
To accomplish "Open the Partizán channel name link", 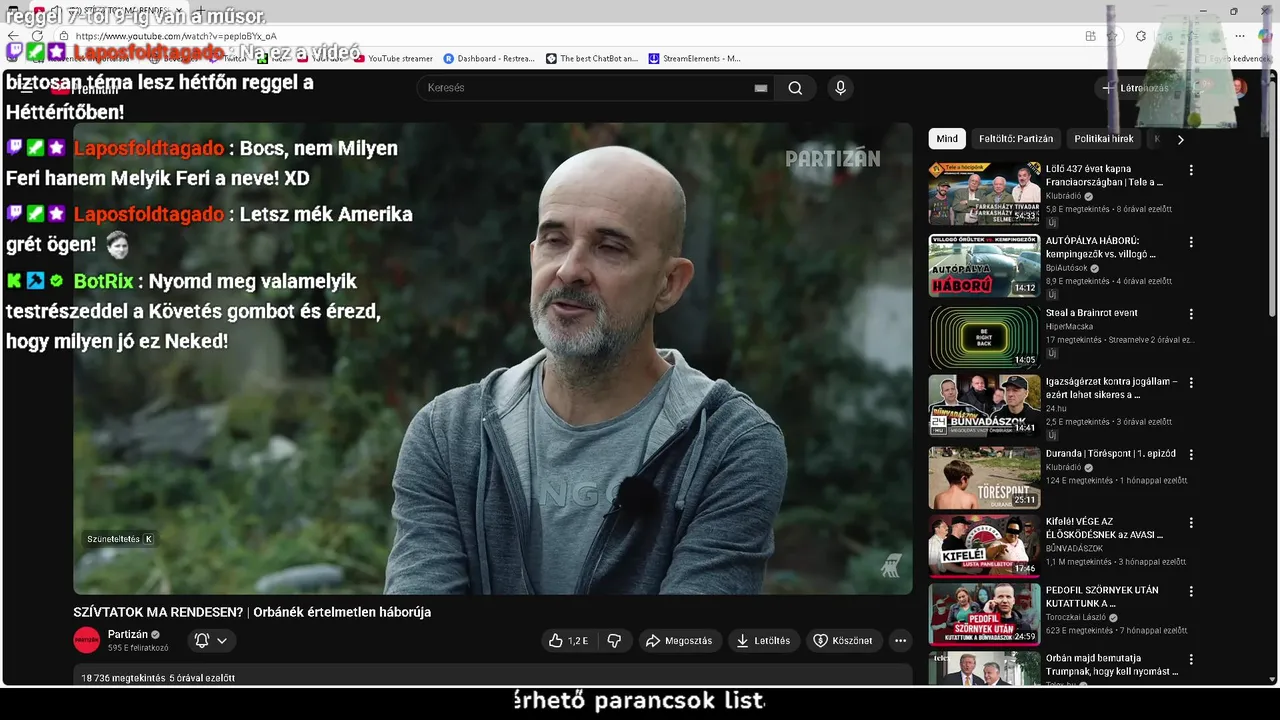I will 128,634.
